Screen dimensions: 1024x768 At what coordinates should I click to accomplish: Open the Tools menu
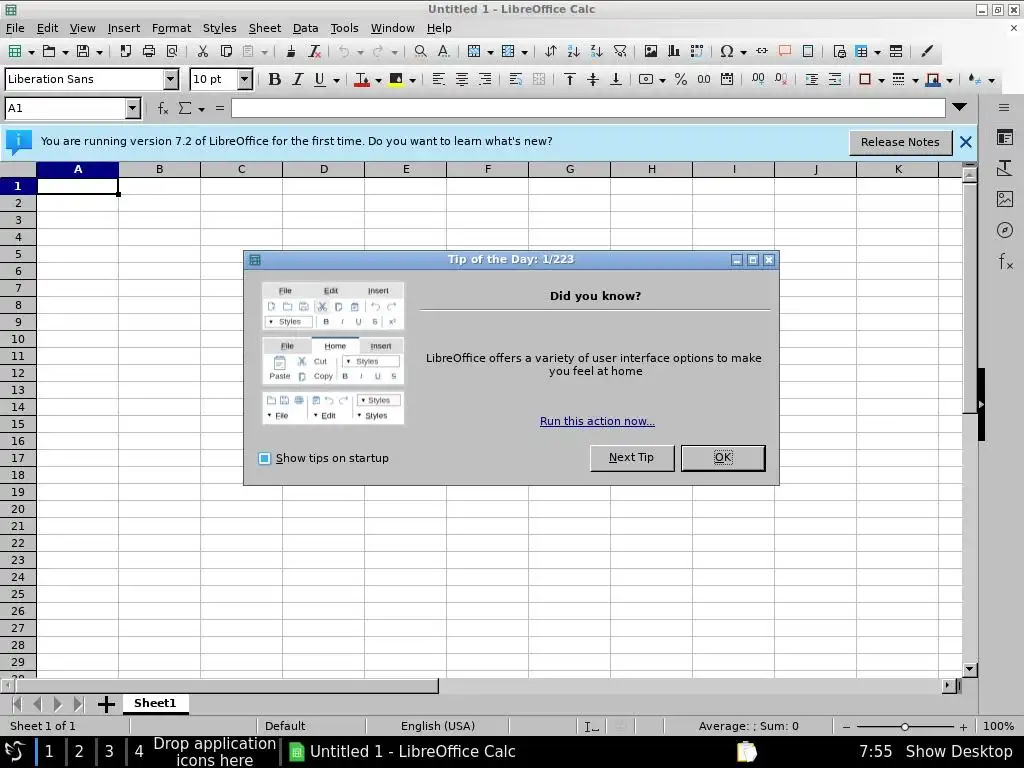pos(344,28)
